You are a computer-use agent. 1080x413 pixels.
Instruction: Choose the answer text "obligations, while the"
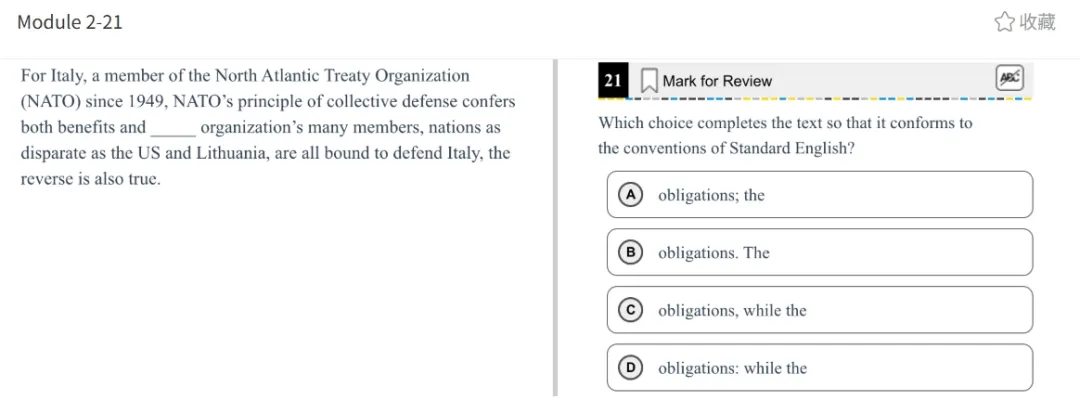732,310
